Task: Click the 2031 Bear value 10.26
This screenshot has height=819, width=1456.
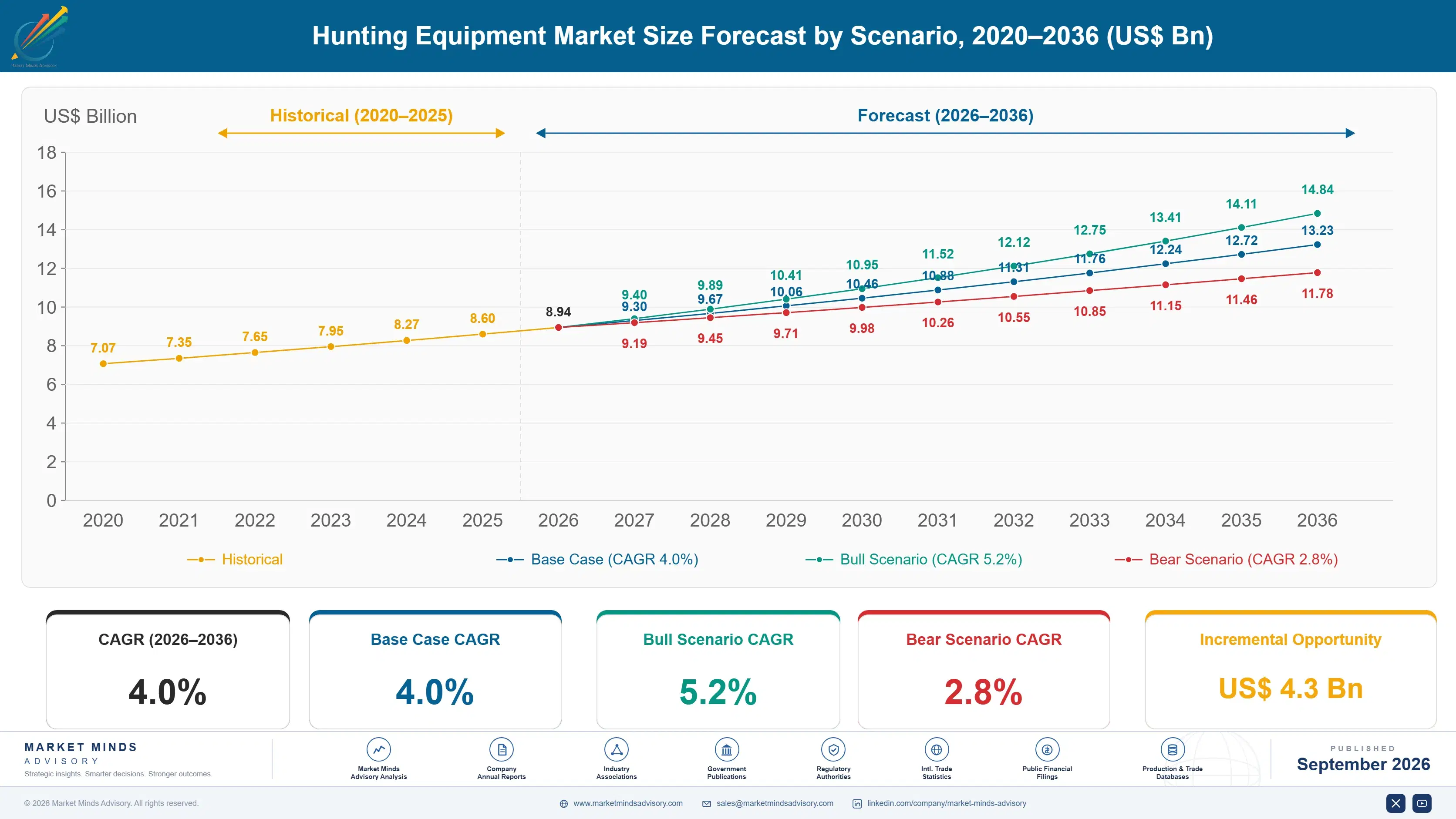Action: coord(938,323)
